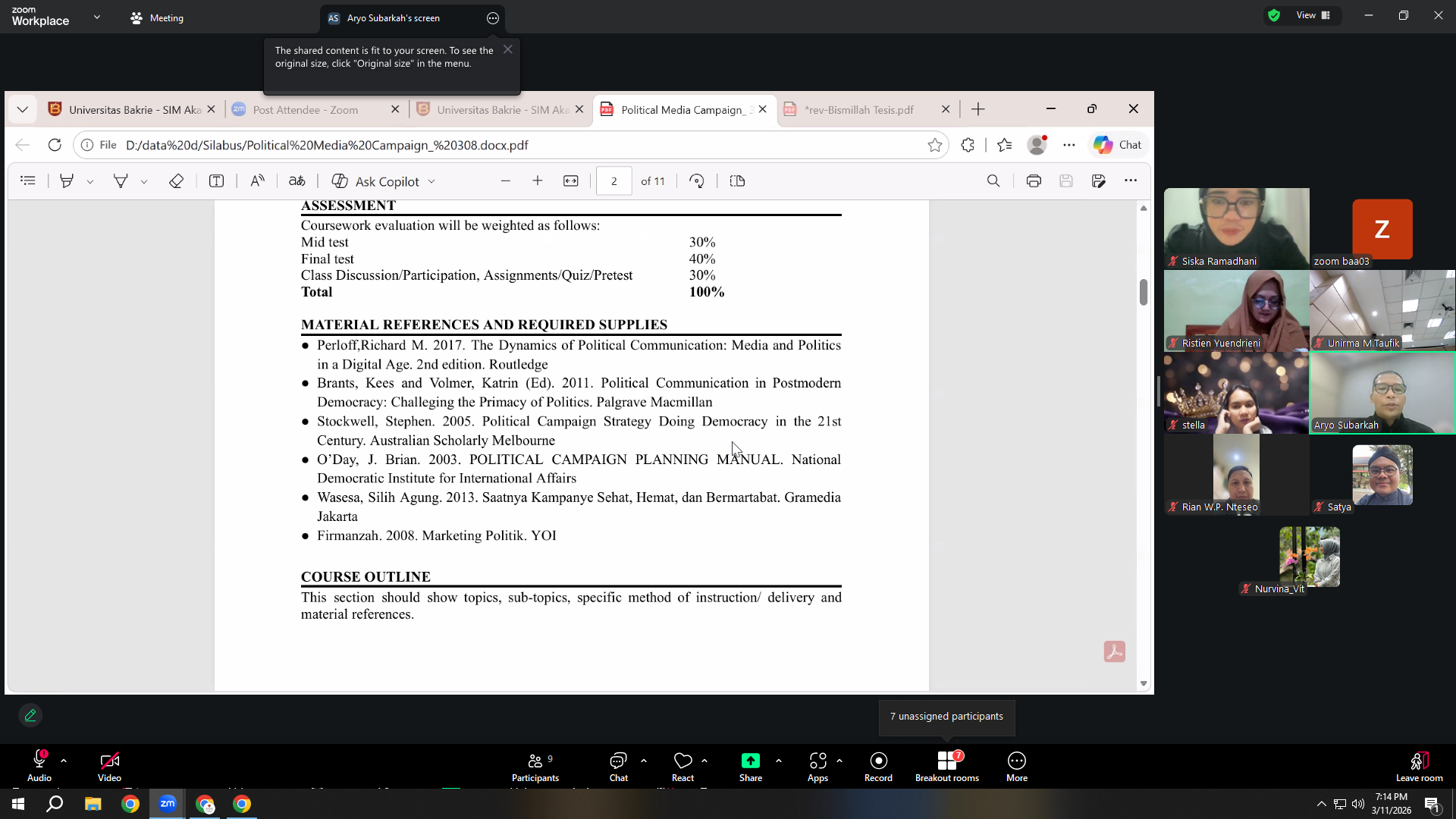Viewport: 1456px width, 819px height.
Task: Open the system volume icon
Action: click(x=1357, y=804)
